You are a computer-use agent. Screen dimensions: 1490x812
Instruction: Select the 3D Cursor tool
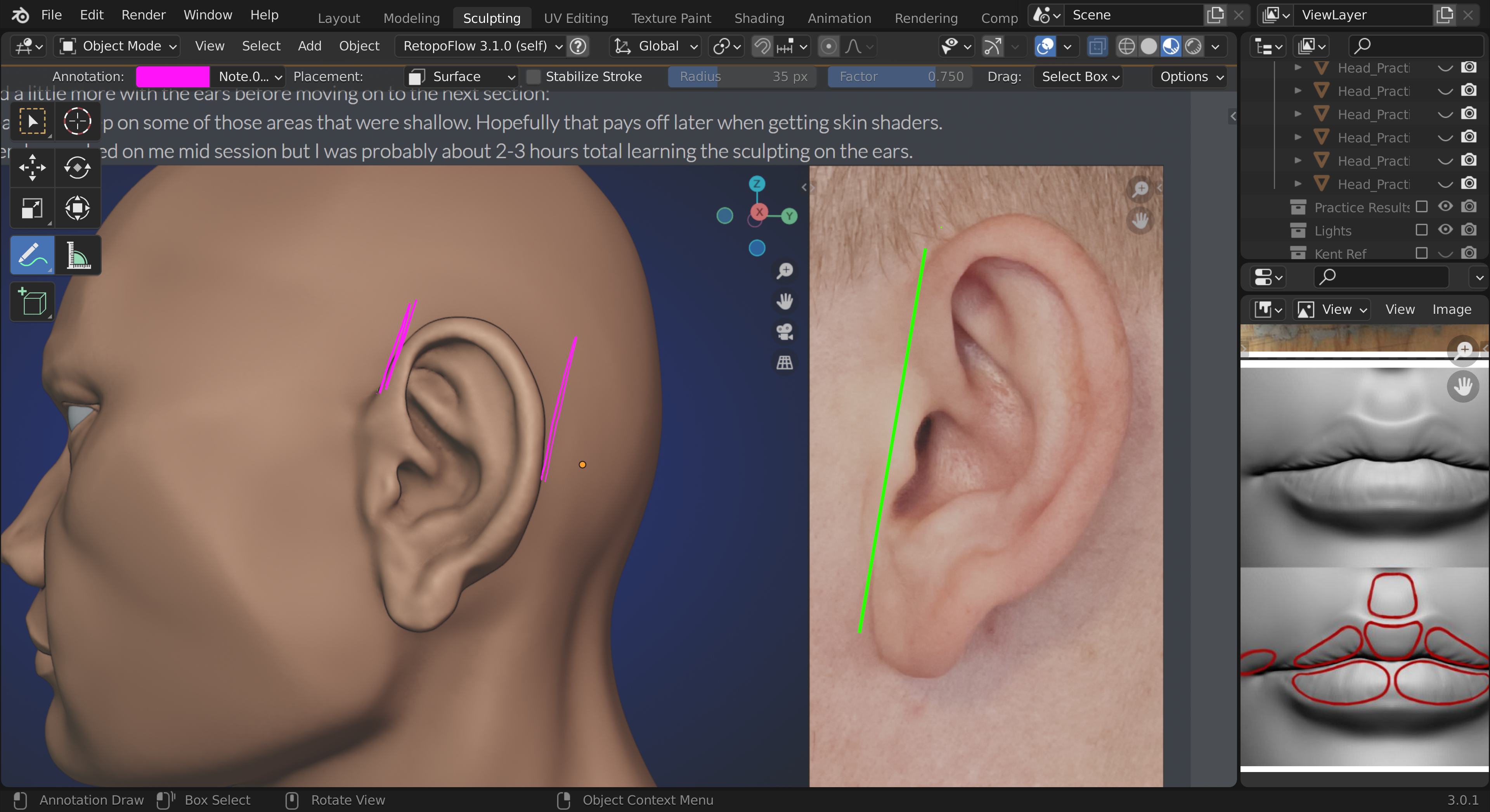pos(77,121)
